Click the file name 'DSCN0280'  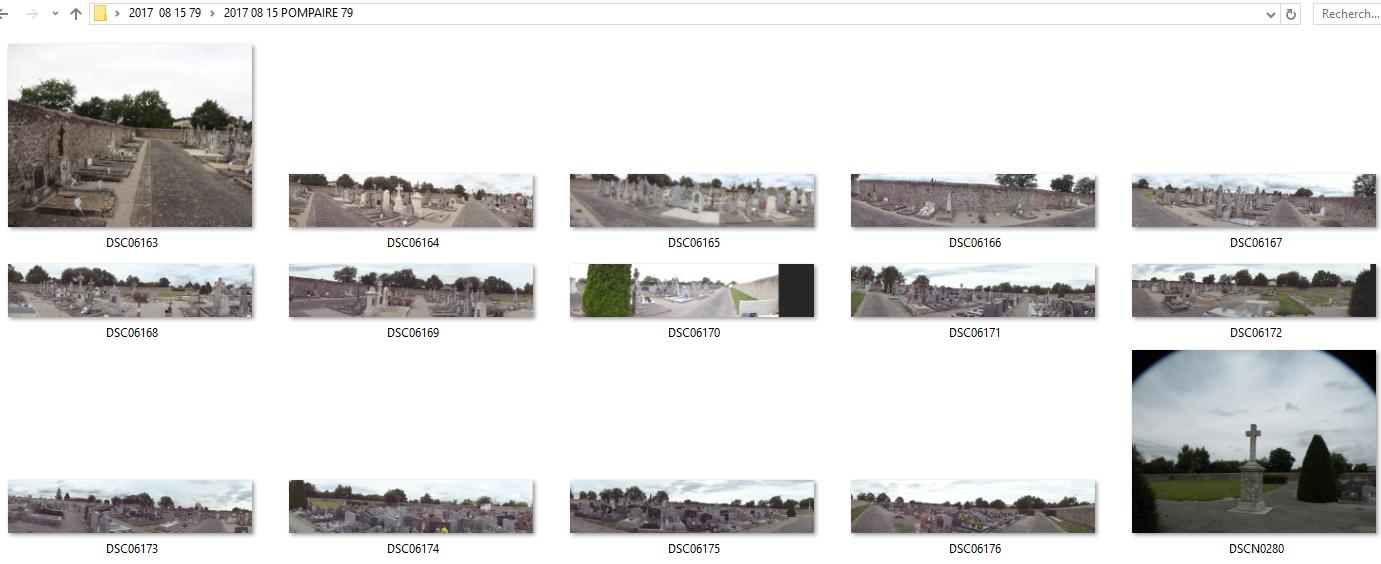[x=1256, y=549]
